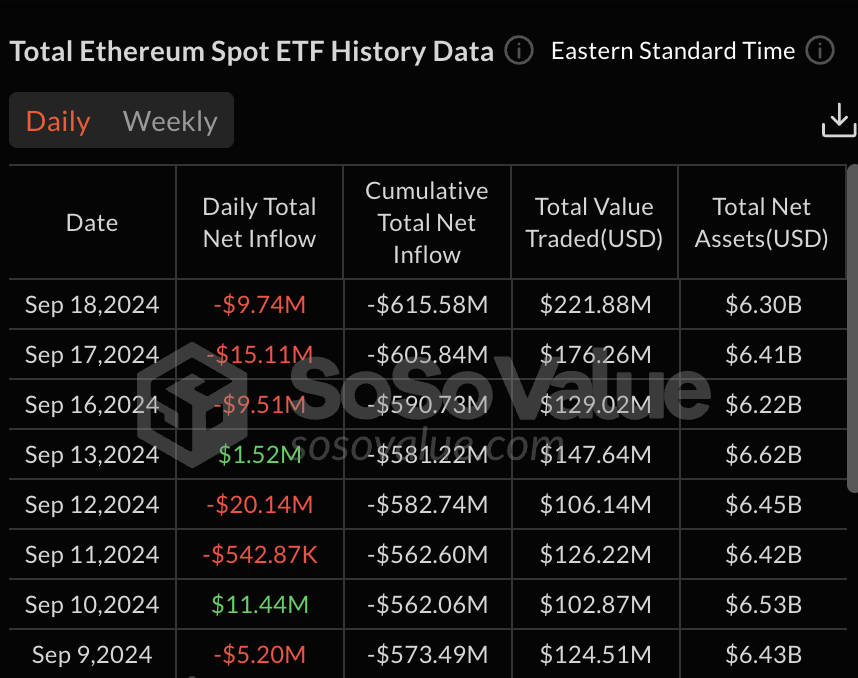The height and width of the screenshot is (678, 858).
Task: Select the Daily tab
Action: (58, 121)
